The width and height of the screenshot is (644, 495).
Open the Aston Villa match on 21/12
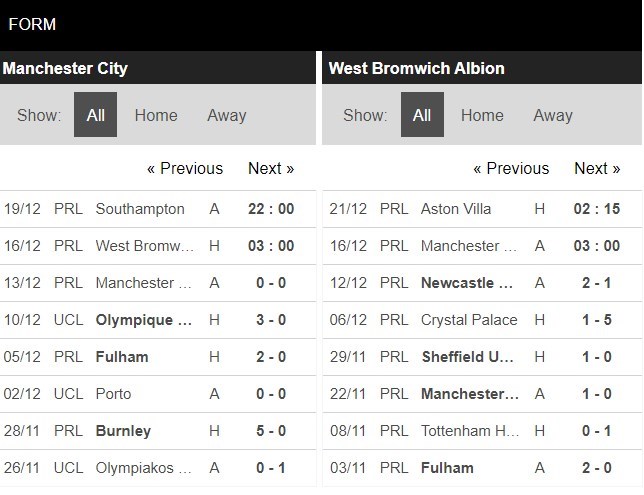(x=455, y=209)
